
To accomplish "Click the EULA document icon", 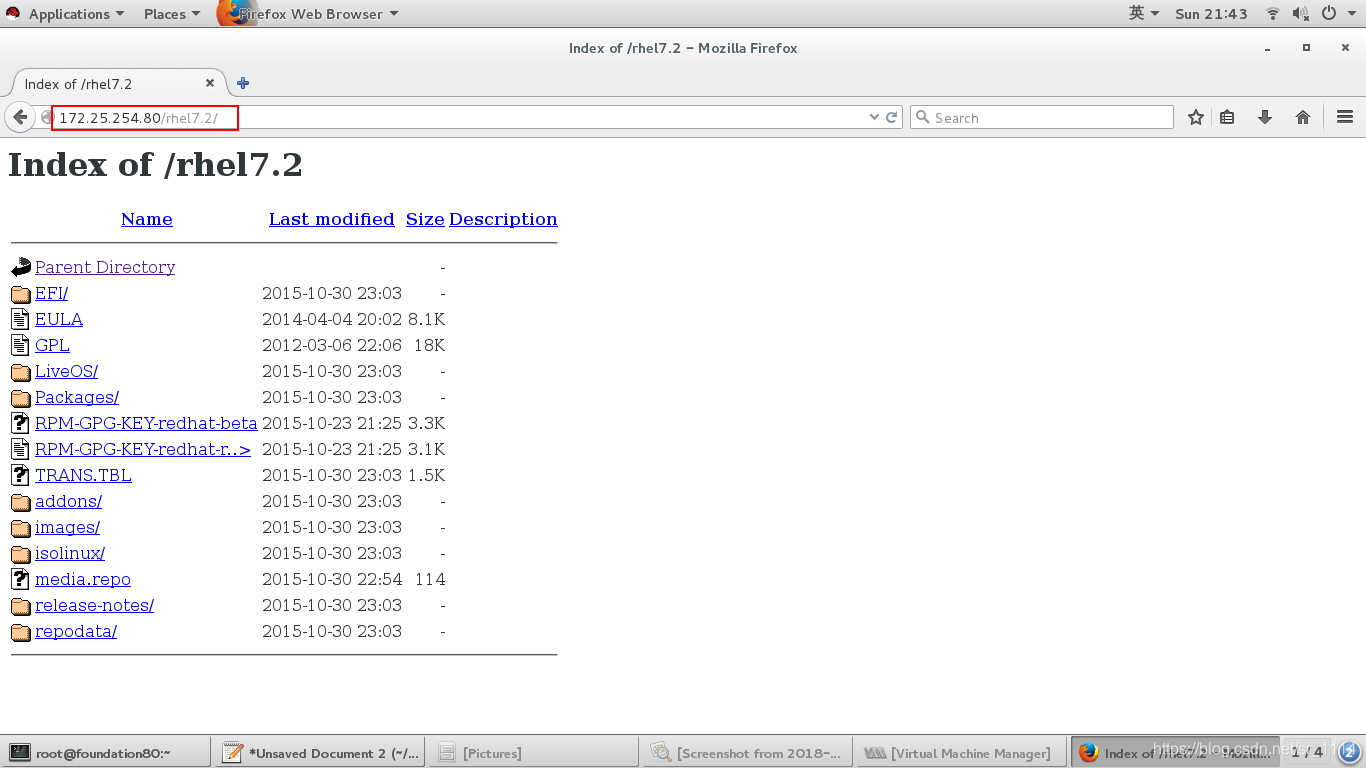I will (x=21, y=320).
